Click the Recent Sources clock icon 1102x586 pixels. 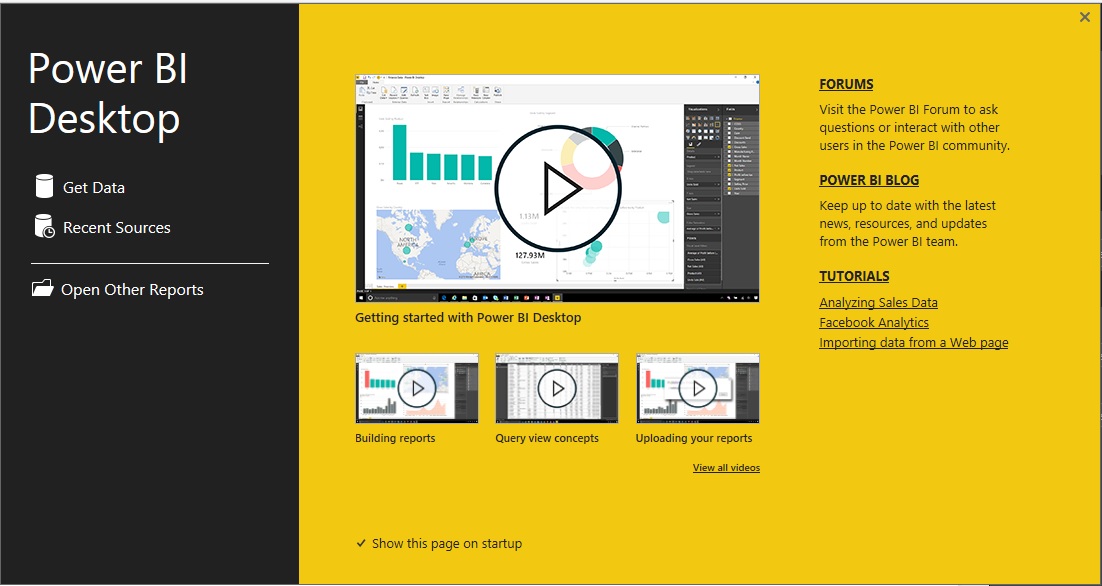(44, 227)
